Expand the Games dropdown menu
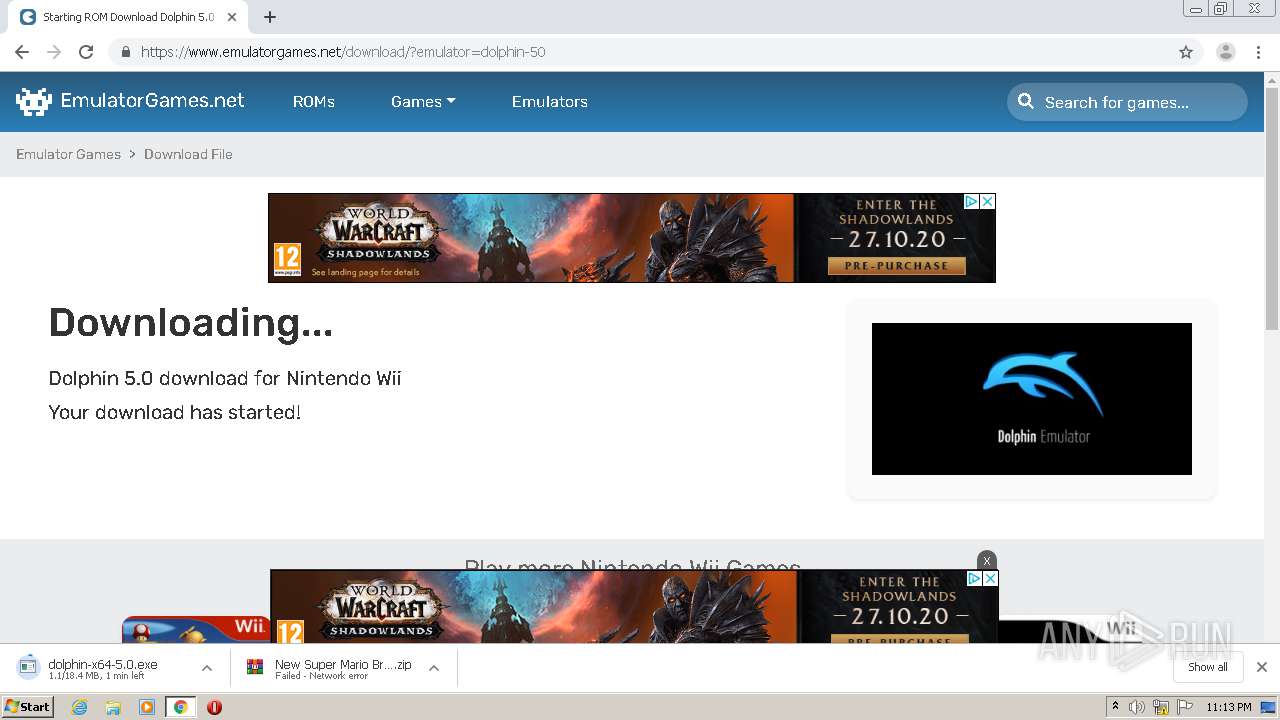Screen dimensions: 1280x720 click(x=423, y=101)
